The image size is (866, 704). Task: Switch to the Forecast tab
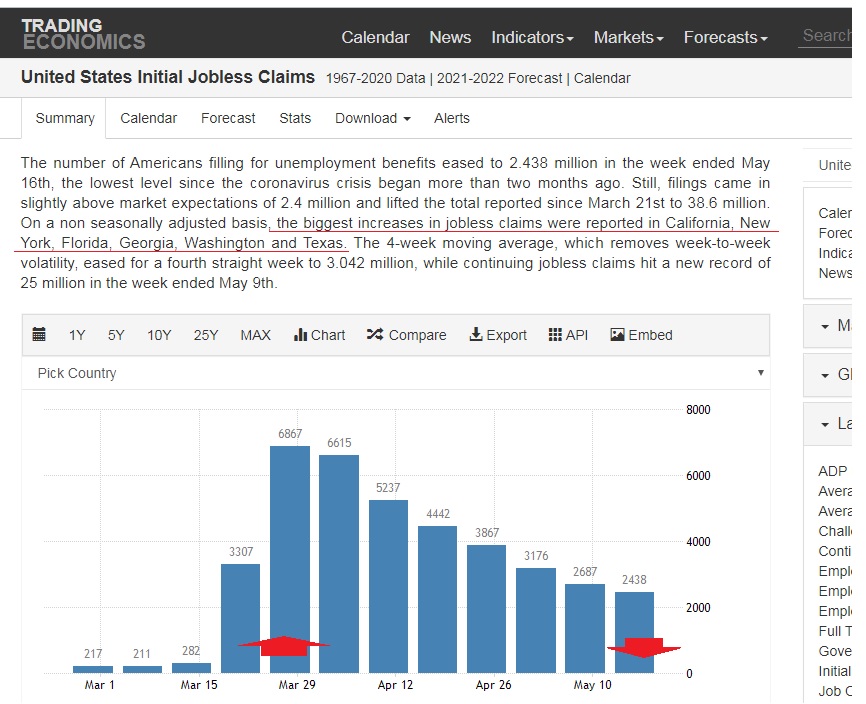[x=228, y=118]
